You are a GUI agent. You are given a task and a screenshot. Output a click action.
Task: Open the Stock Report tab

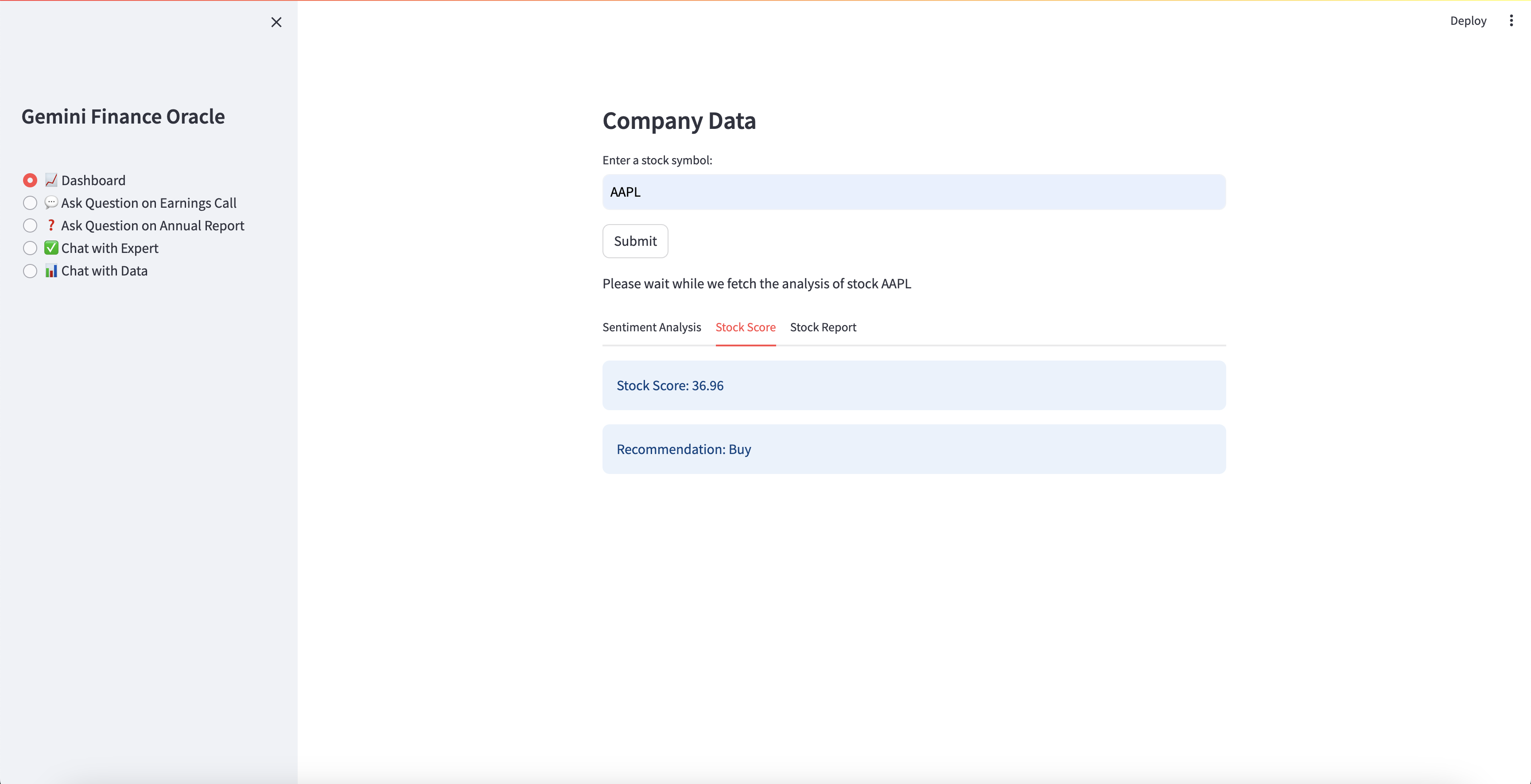[823, 327]
